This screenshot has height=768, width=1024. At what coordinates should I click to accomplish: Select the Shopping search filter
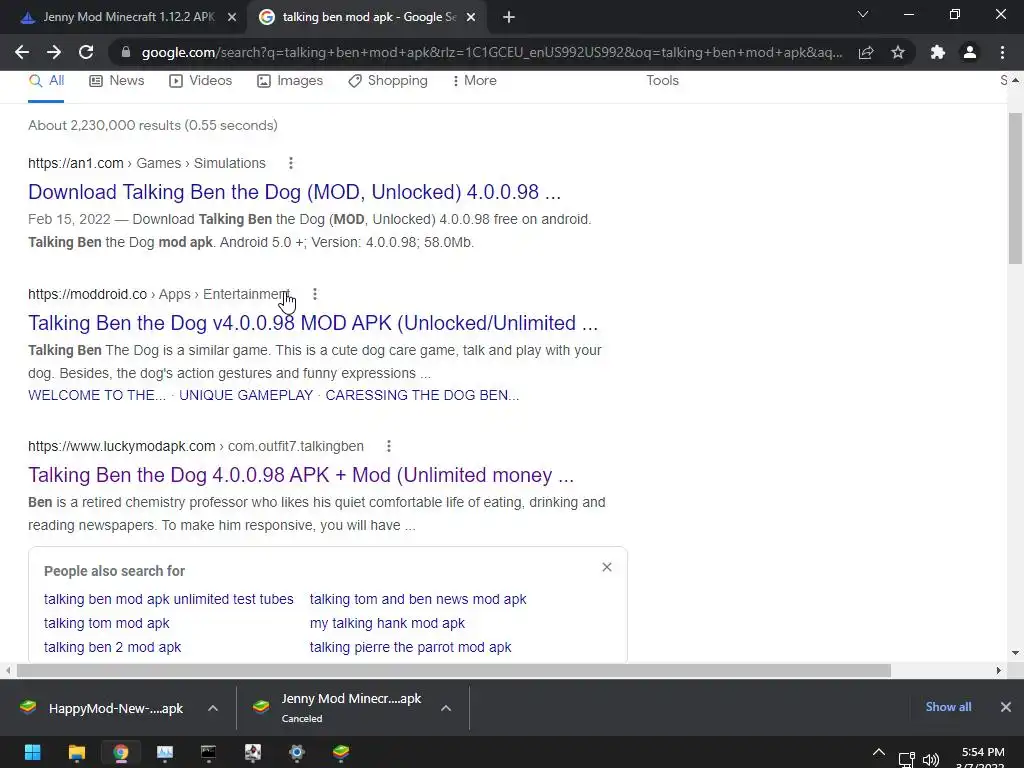click(x=388, y=81)
